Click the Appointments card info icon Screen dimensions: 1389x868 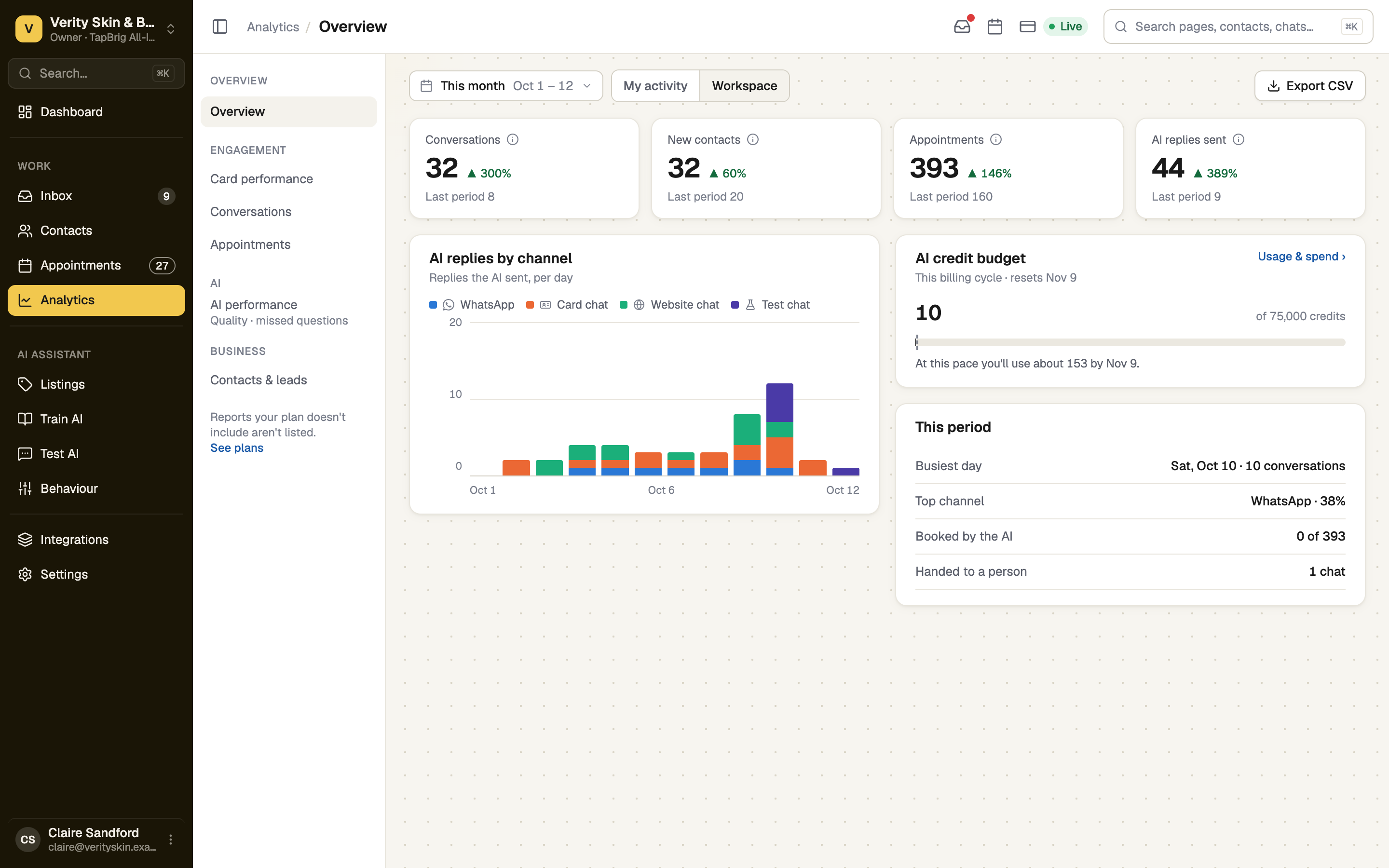click(996, 139)
